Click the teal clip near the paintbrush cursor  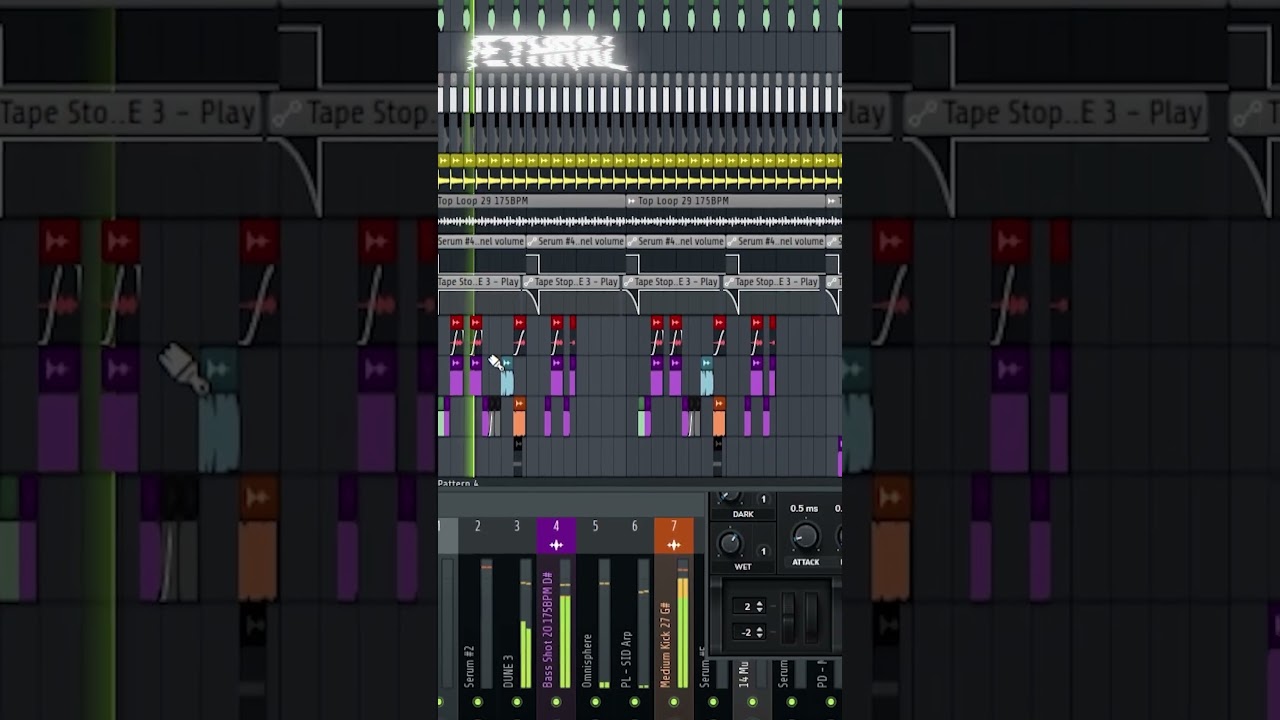507,376
